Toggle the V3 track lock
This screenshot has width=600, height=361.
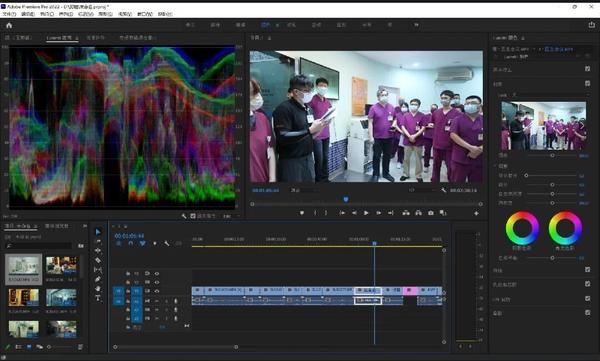coord(128,274)
